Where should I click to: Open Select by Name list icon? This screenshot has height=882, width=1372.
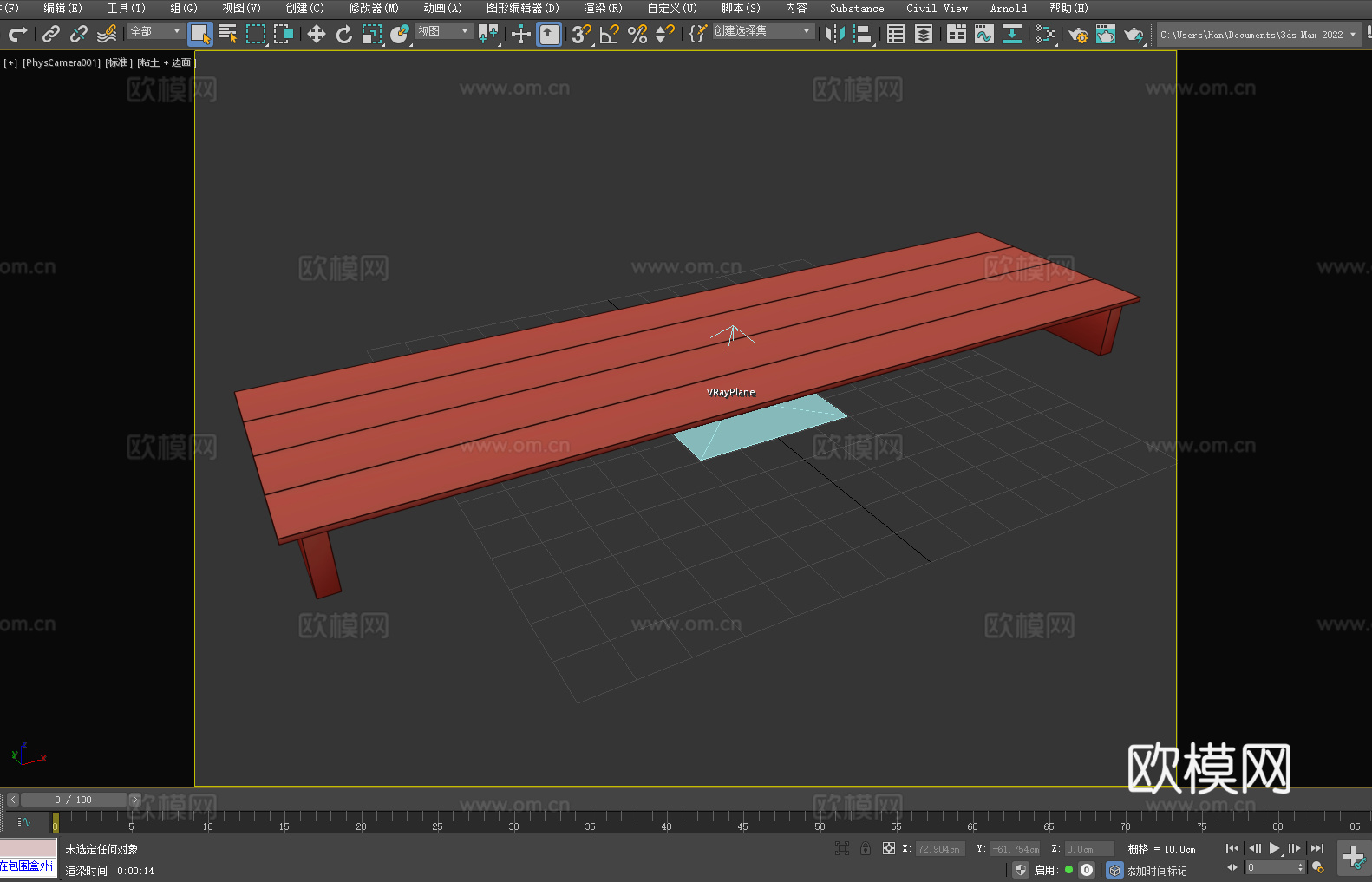(228, 34)
